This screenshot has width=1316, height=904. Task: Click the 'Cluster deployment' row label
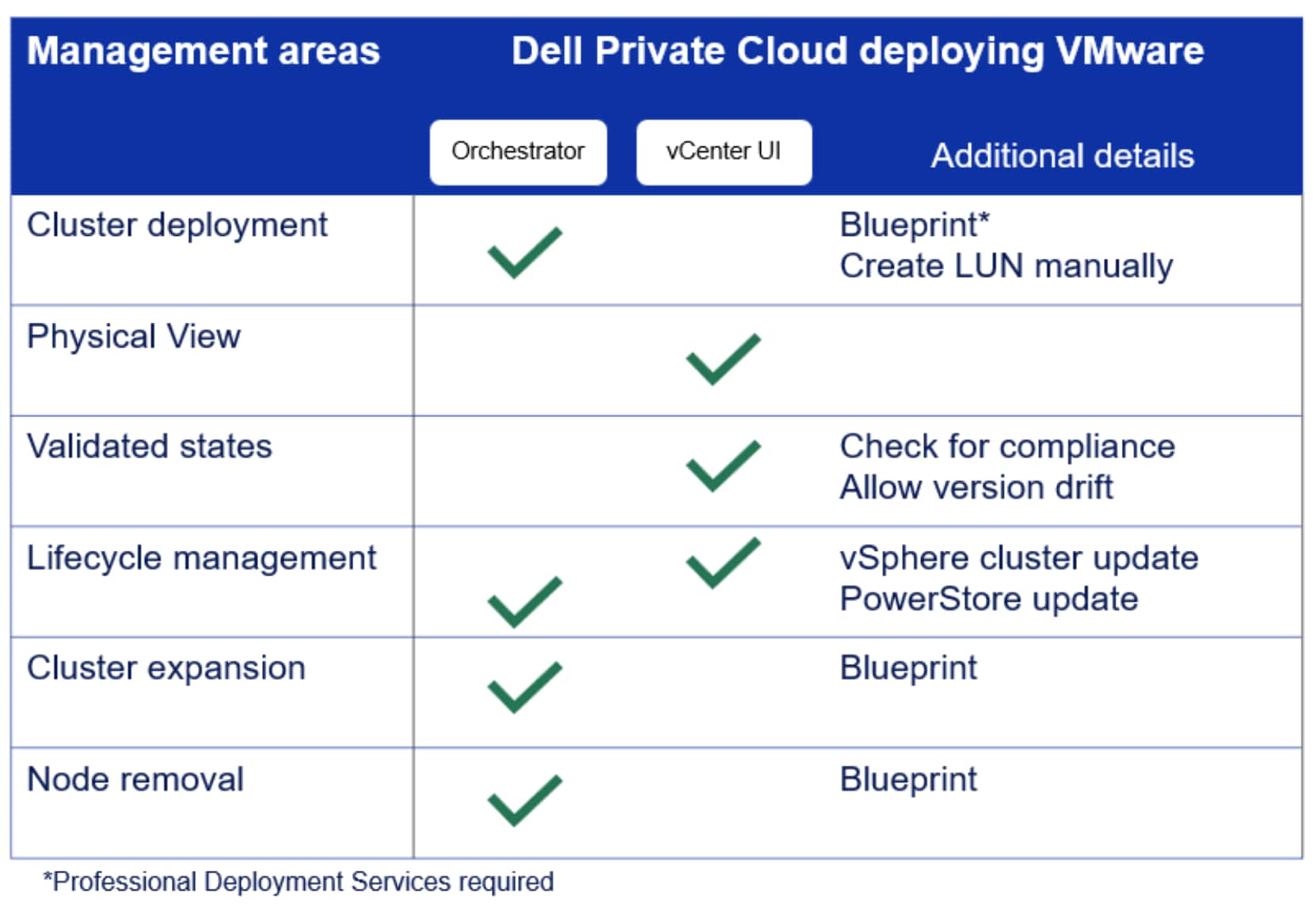pyautogui.click(x=177, y=226)
